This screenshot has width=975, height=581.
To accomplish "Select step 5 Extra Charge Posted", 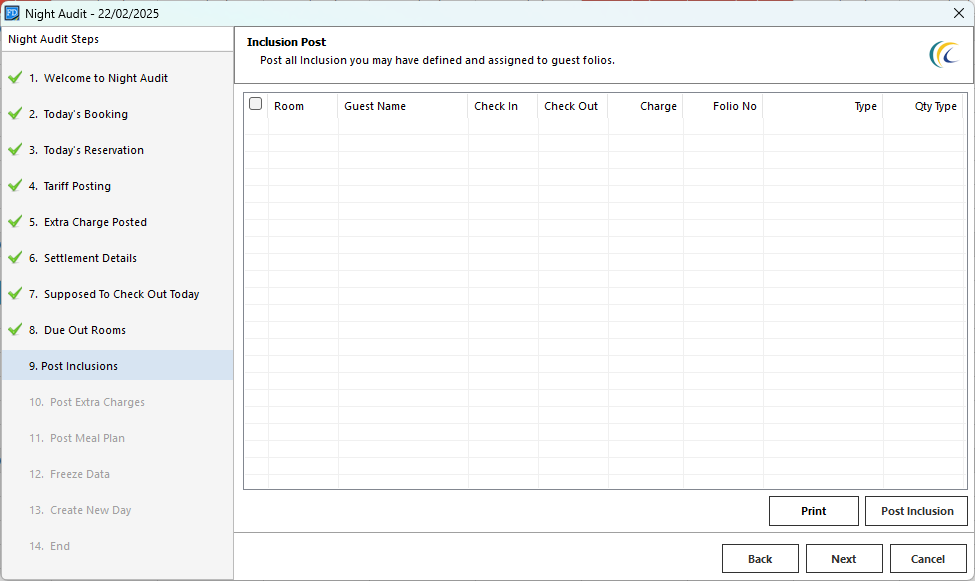I will coord(95,222).
